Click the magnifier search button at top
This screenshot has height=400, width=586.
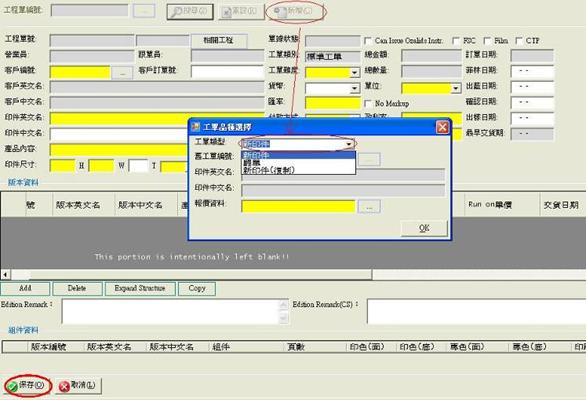point(190,11)
